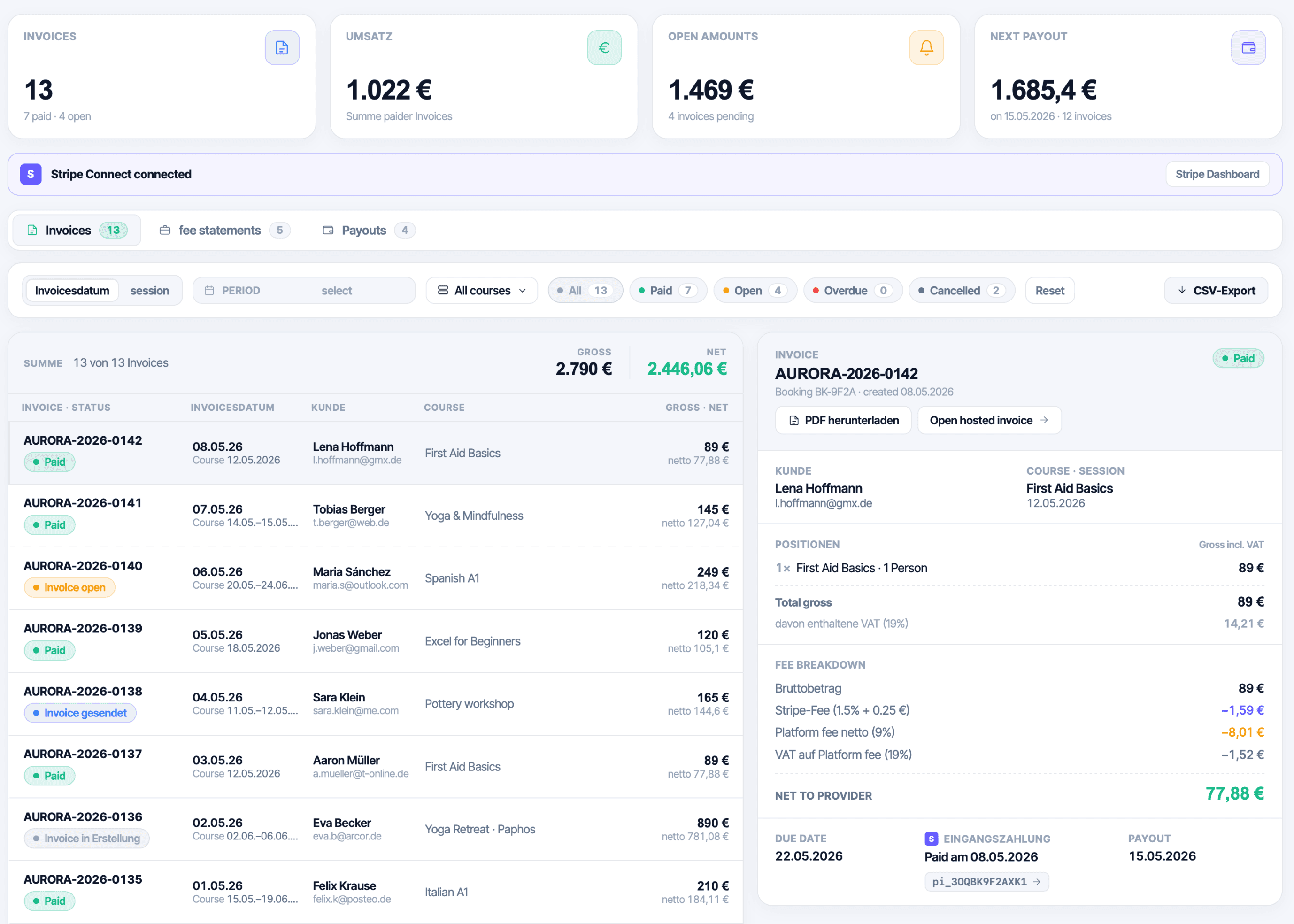The image size is (1294, 924).
Task: Select invoice row AURORA-2026-0135
Action: click(376, 892)
